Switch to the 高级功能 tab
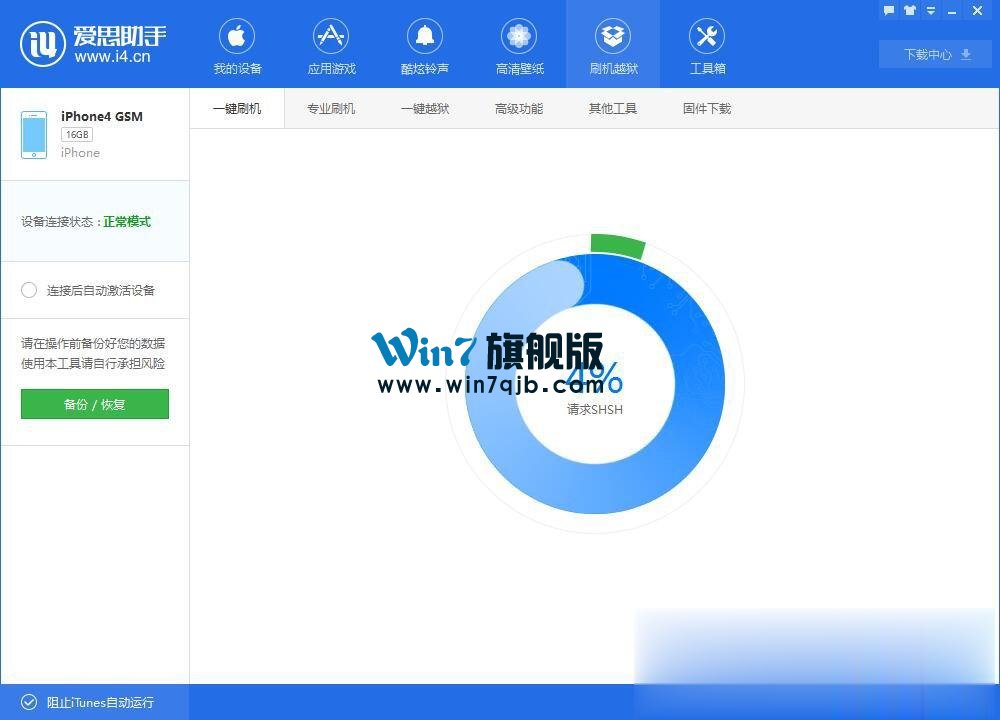This screenshot has width=1000, height=720. (519, 108)
